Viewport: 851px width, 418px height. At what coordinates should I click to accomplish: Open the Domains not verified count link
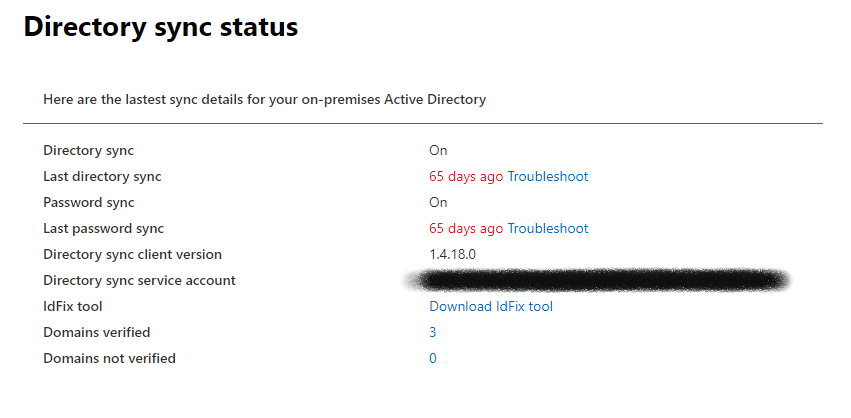[x=433, y=359]
